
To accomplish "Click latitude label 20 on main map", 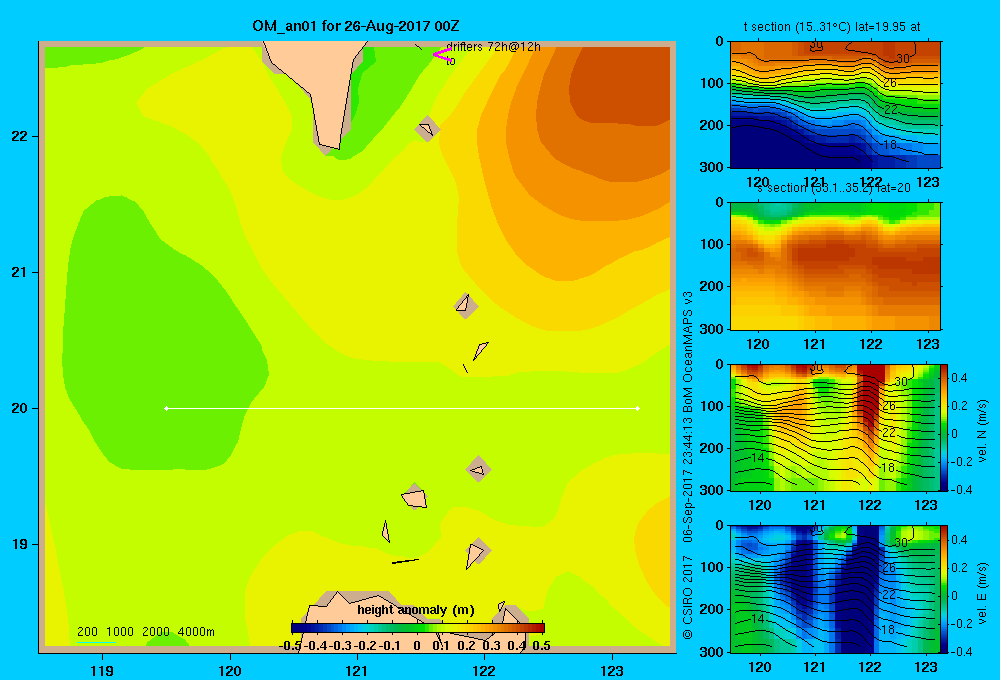I will [19, 408].
